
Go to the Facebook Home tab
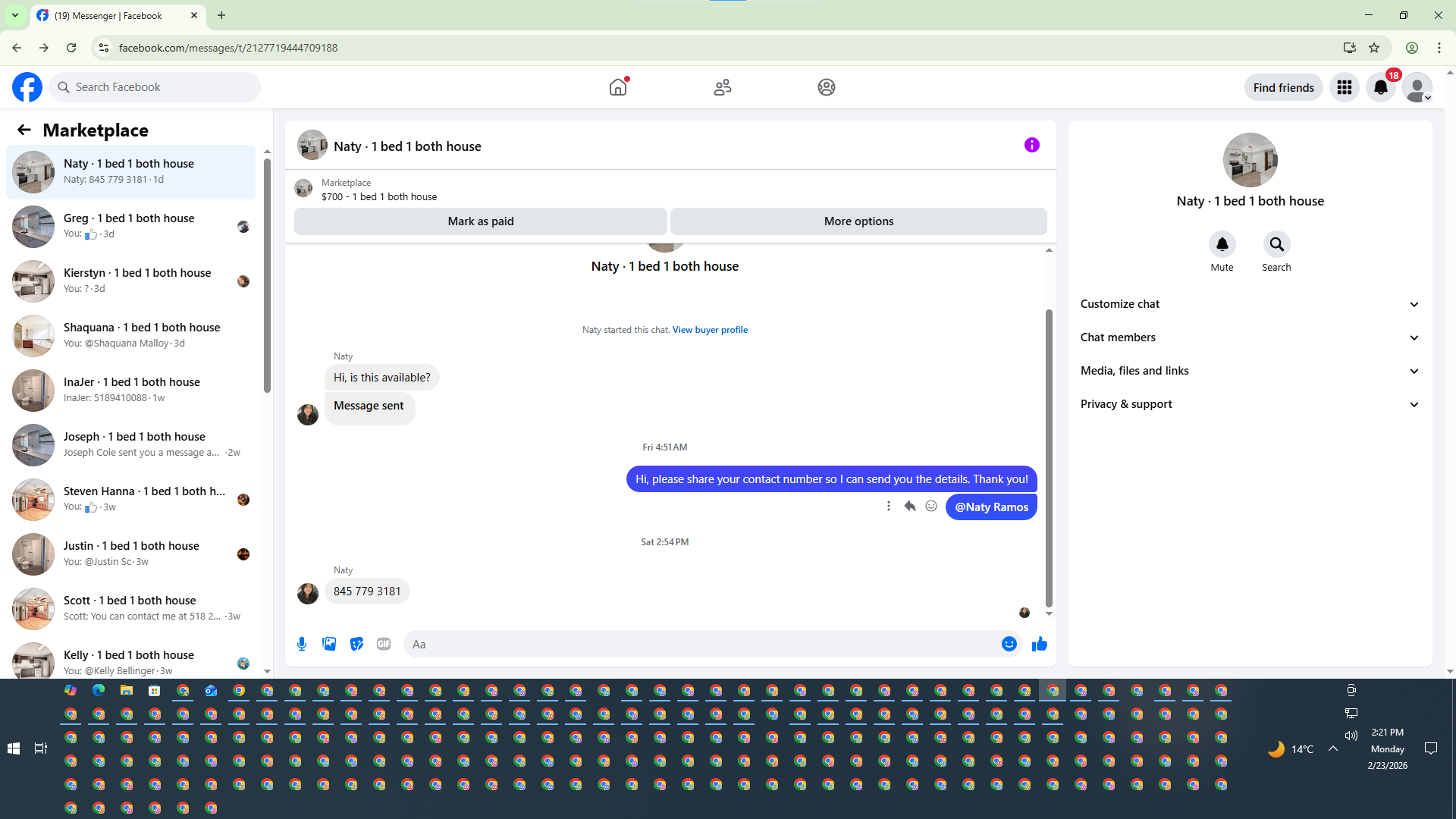618,87
